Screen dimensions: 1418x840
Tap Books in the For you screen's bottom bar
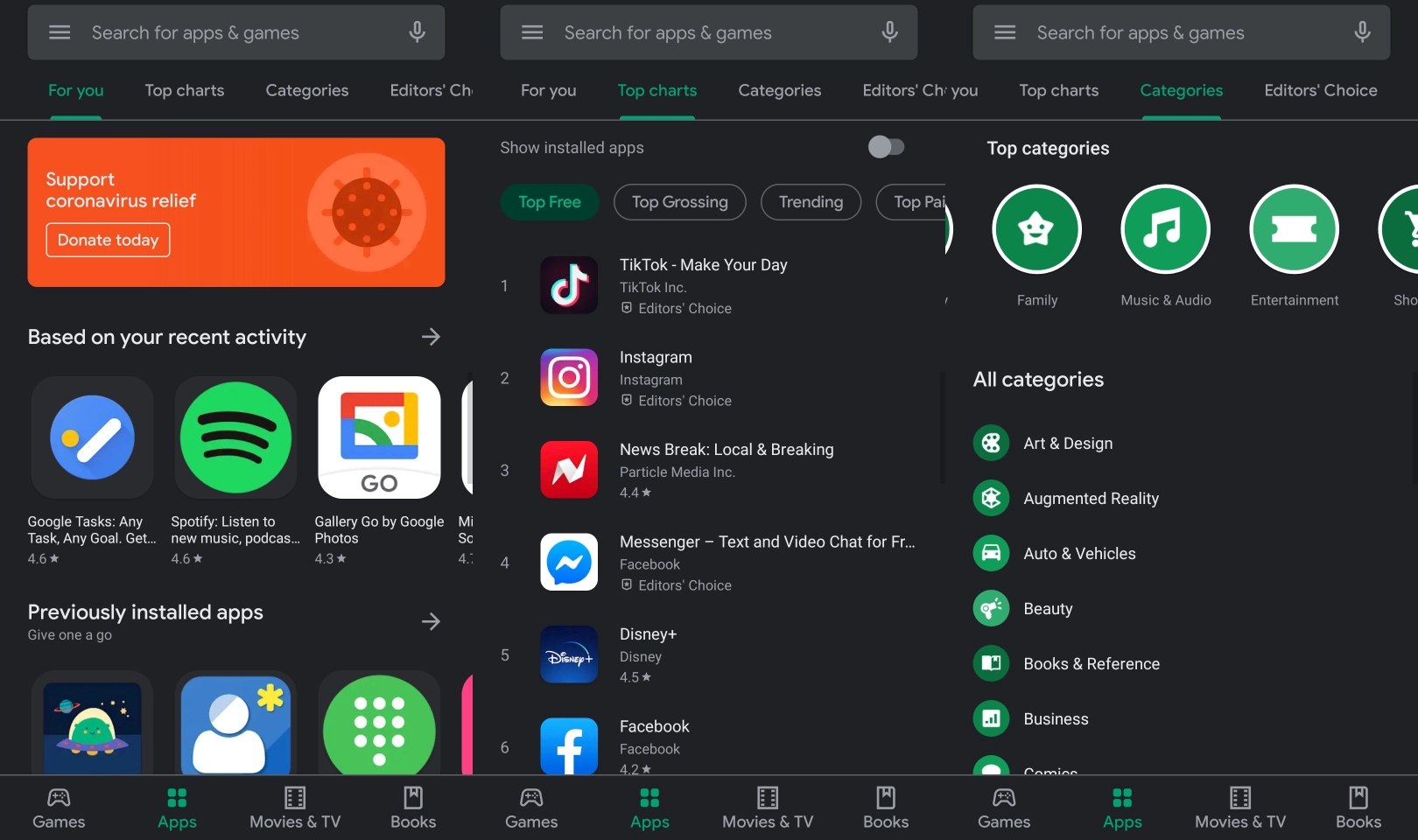tap(413, 808)
